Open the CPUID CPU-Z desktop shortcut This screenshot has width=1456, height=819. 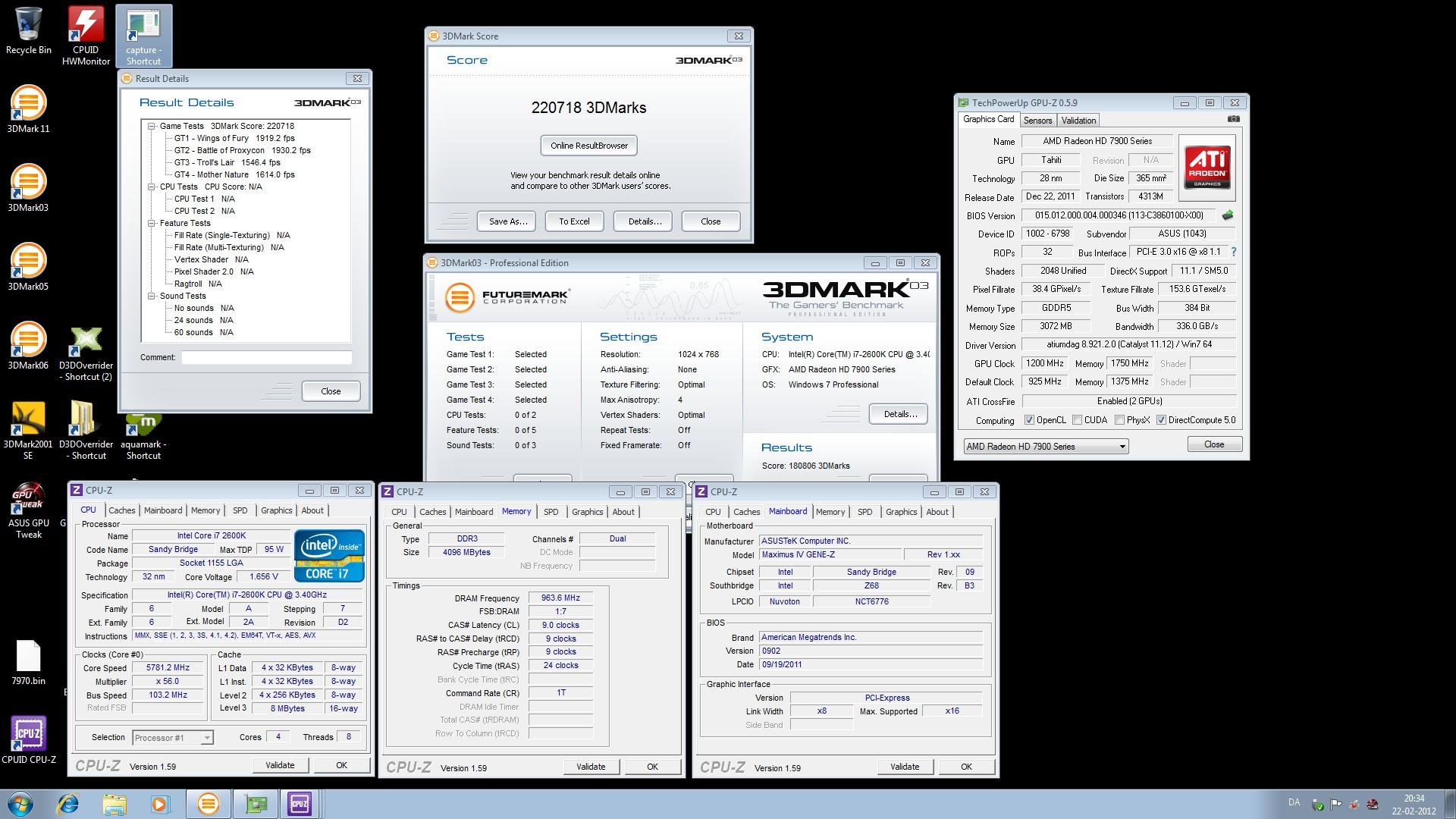click(x=28, y=739)
